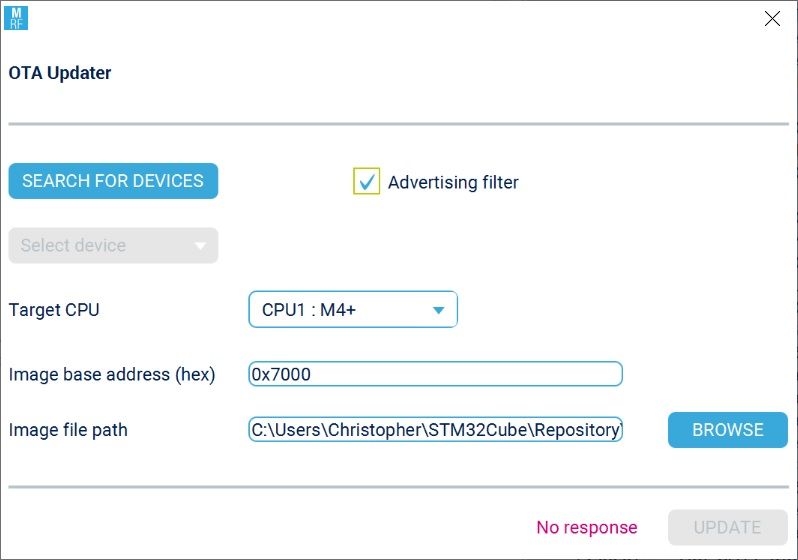Screen dimensions: 798x560
Task: Click the Image file path label
Action: 68,430
